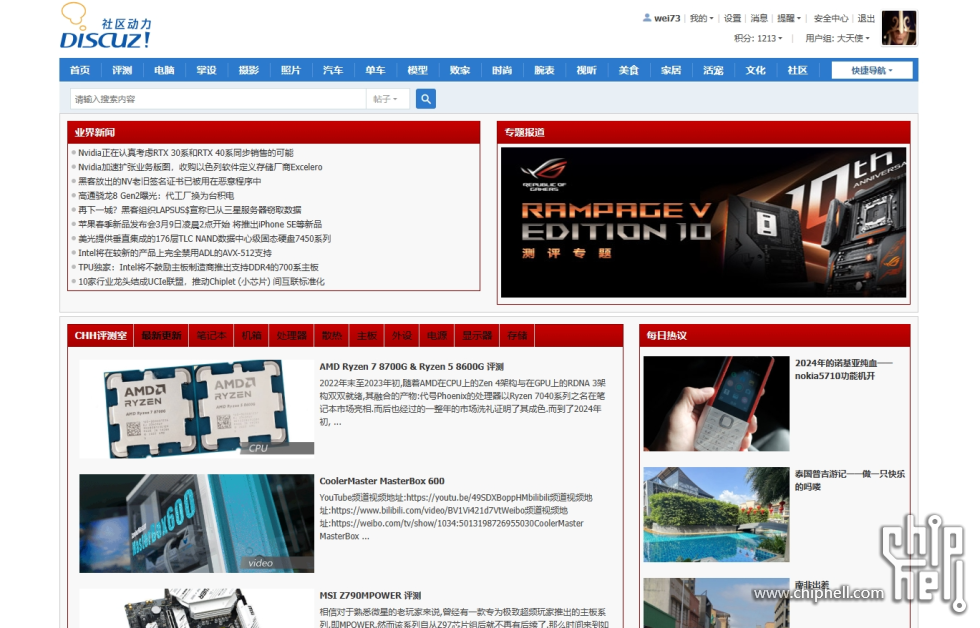The width and height of the screenshot is (980, 628).
Task: Open 腕表 navigation item
Action: coord(544,71)
